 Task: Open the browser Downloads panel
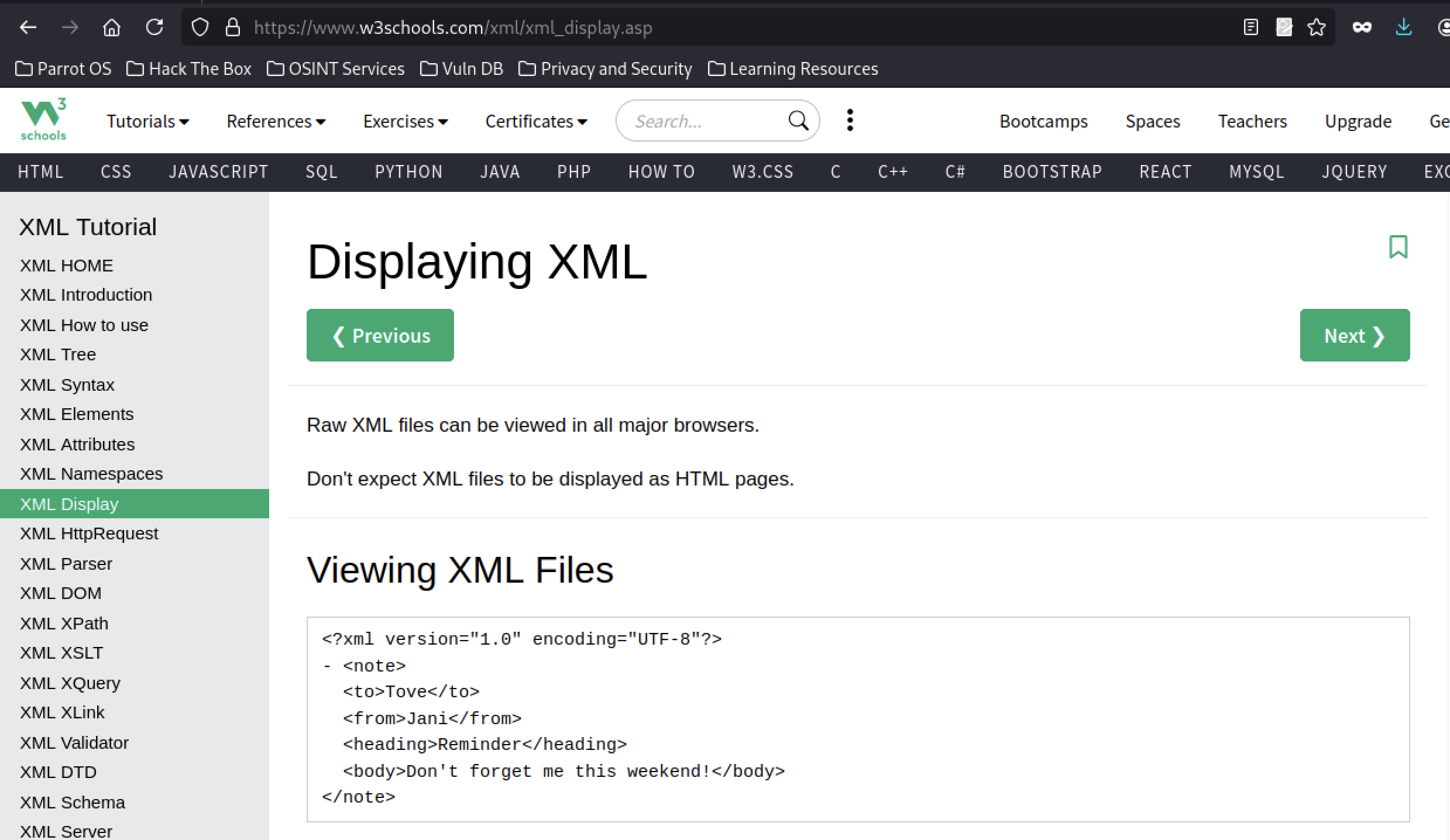(1403, 27)
